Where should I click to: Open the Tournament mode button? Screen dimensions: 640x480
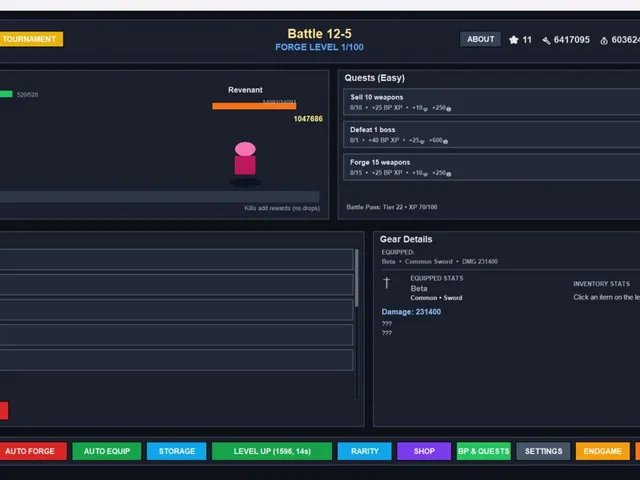click(31, 39)
